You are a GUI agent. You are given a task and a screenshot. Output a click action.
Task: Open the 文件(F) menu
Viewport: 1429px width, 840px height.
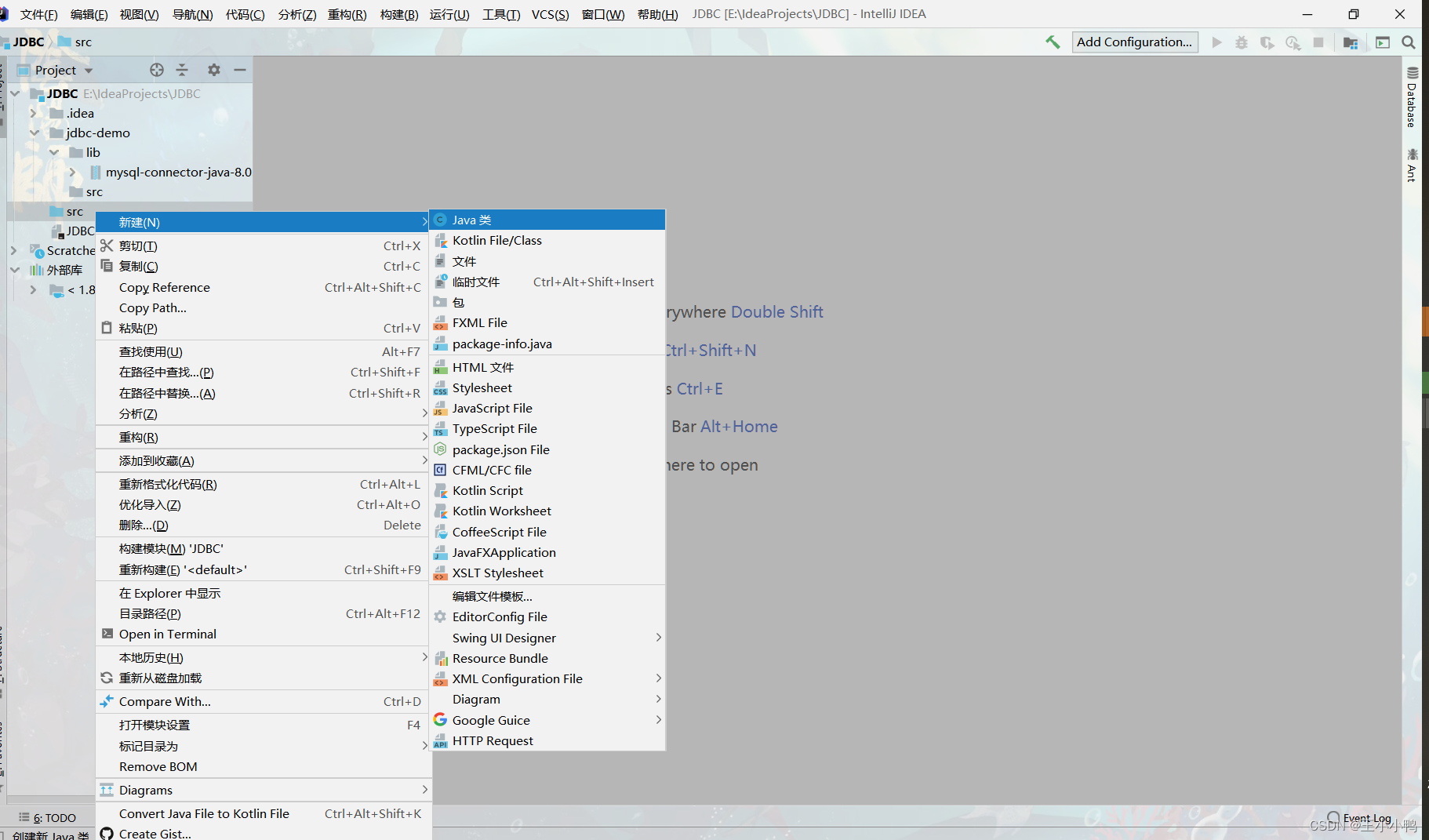38,14
